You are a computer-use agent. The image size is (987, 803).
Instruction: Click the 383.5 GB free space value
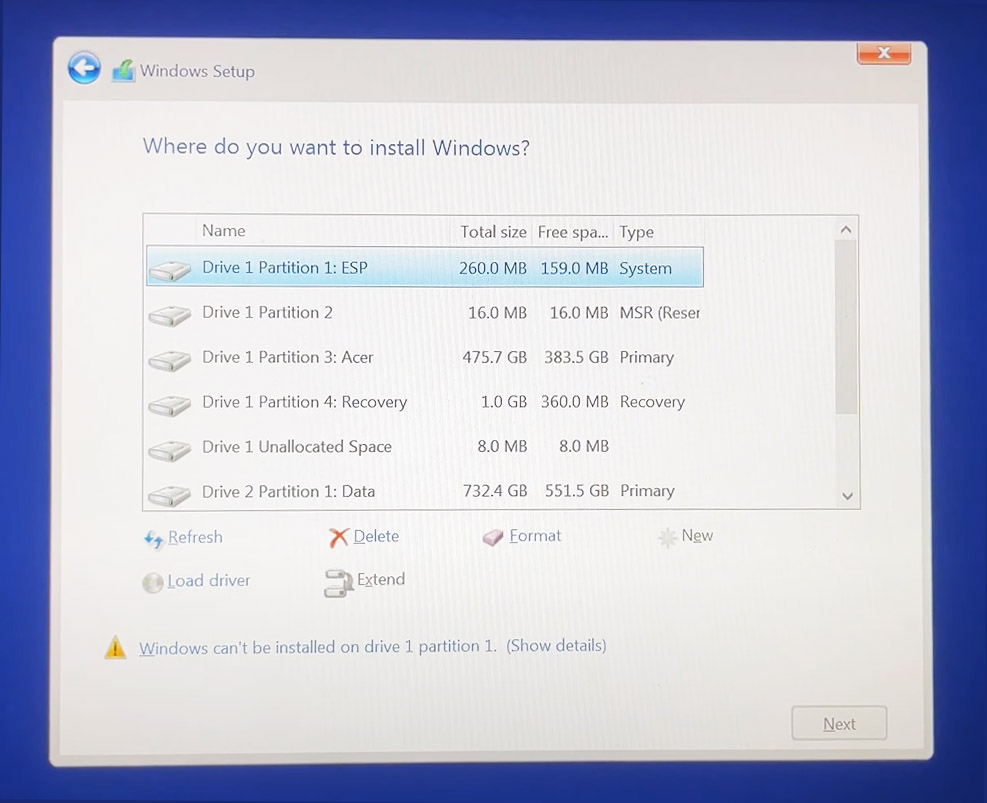[576, 357]
